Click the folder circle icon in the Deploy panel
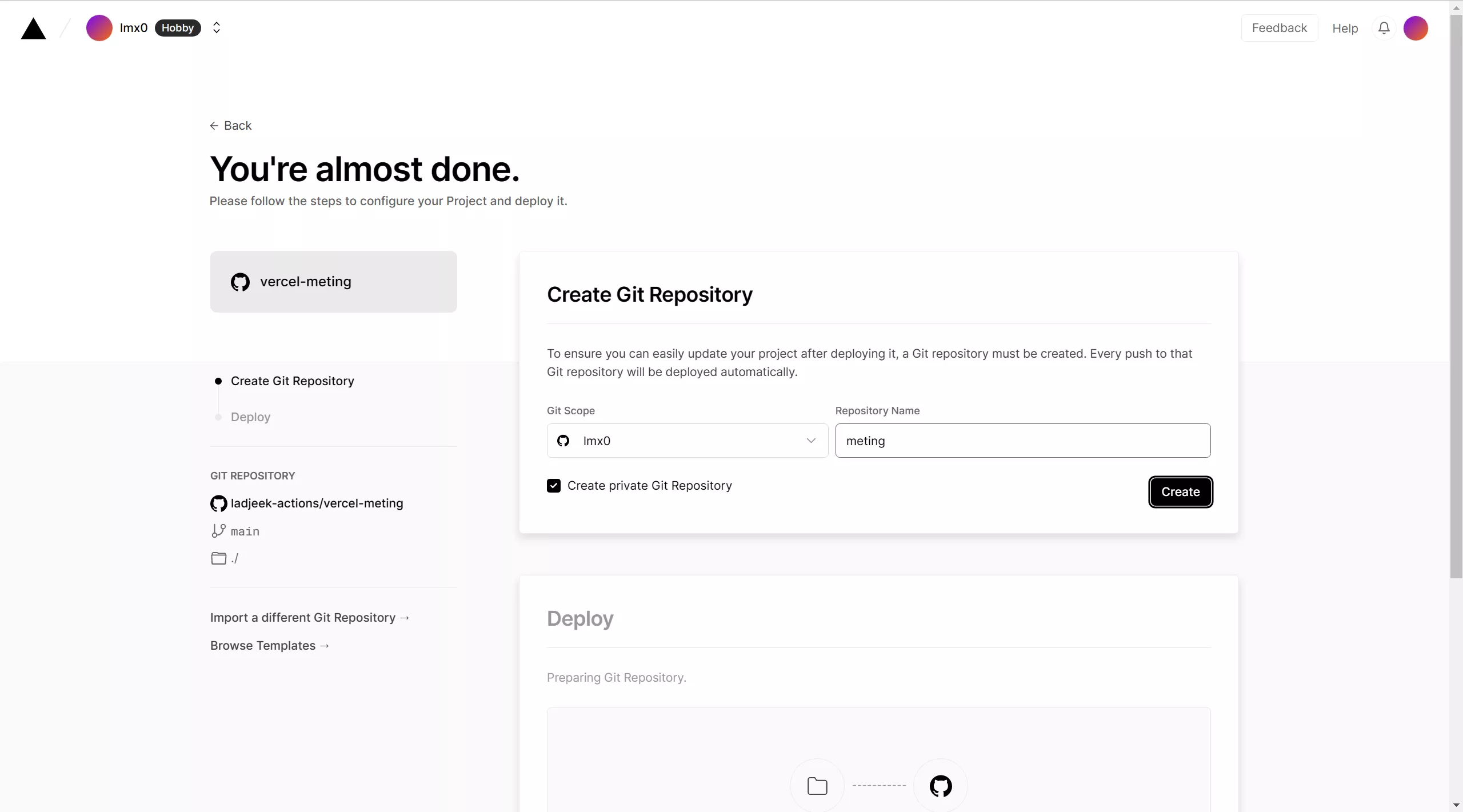 point(817,786)
